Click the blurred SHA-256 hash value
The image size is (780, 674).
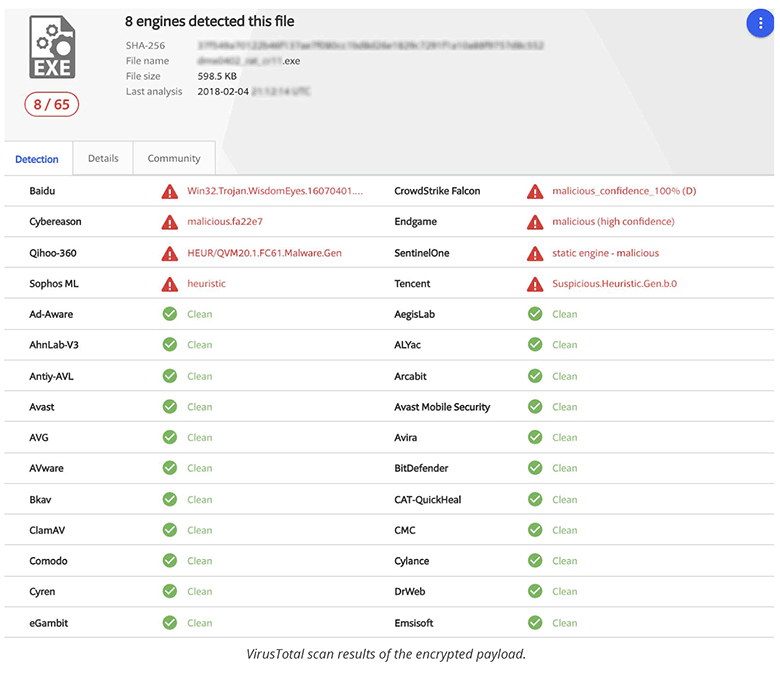tap(370, 46)
